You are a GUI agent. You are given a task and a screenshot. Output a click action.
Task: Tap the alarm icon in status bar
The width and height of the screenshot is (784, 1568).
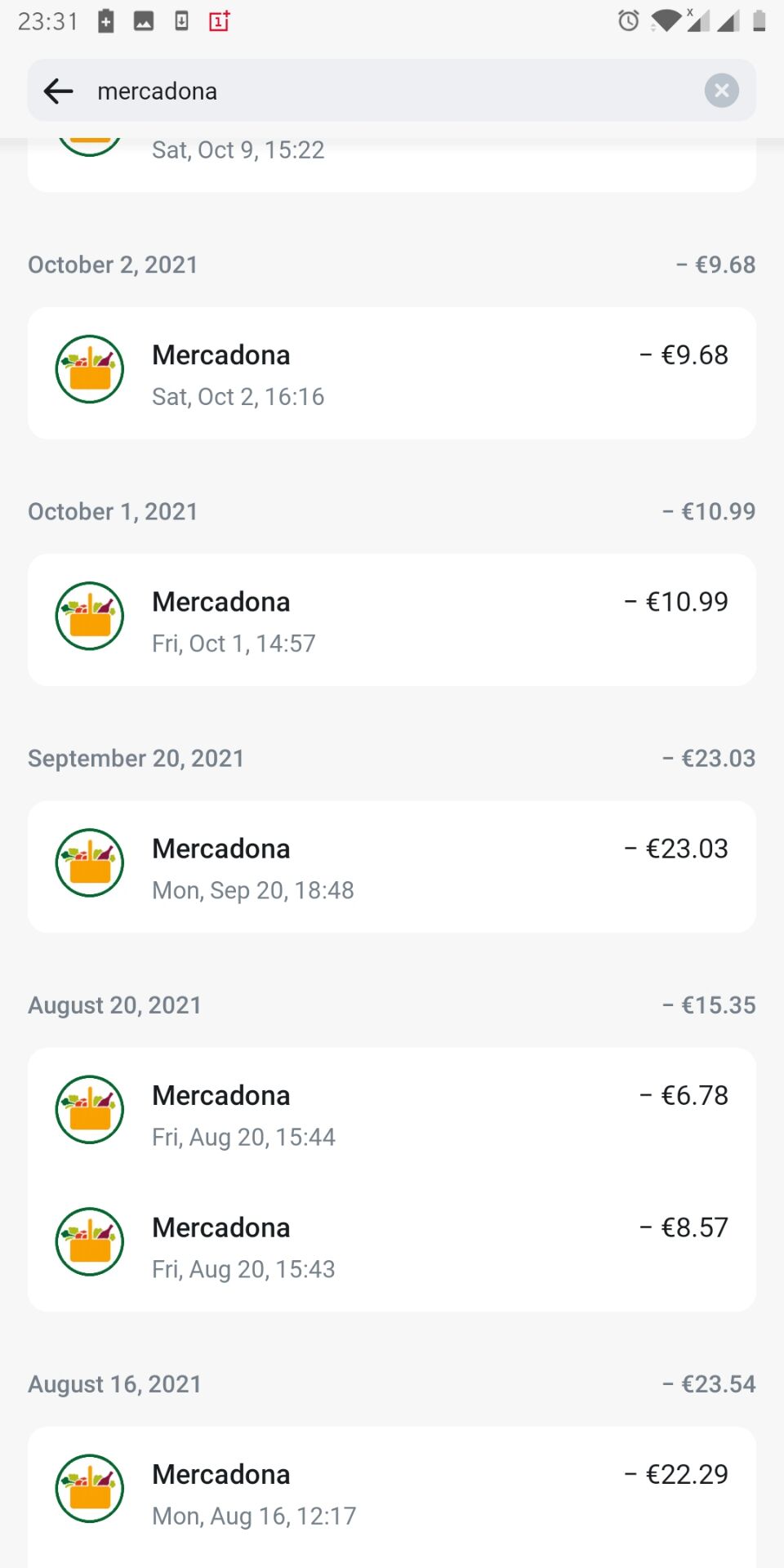(x=628, y=20)
